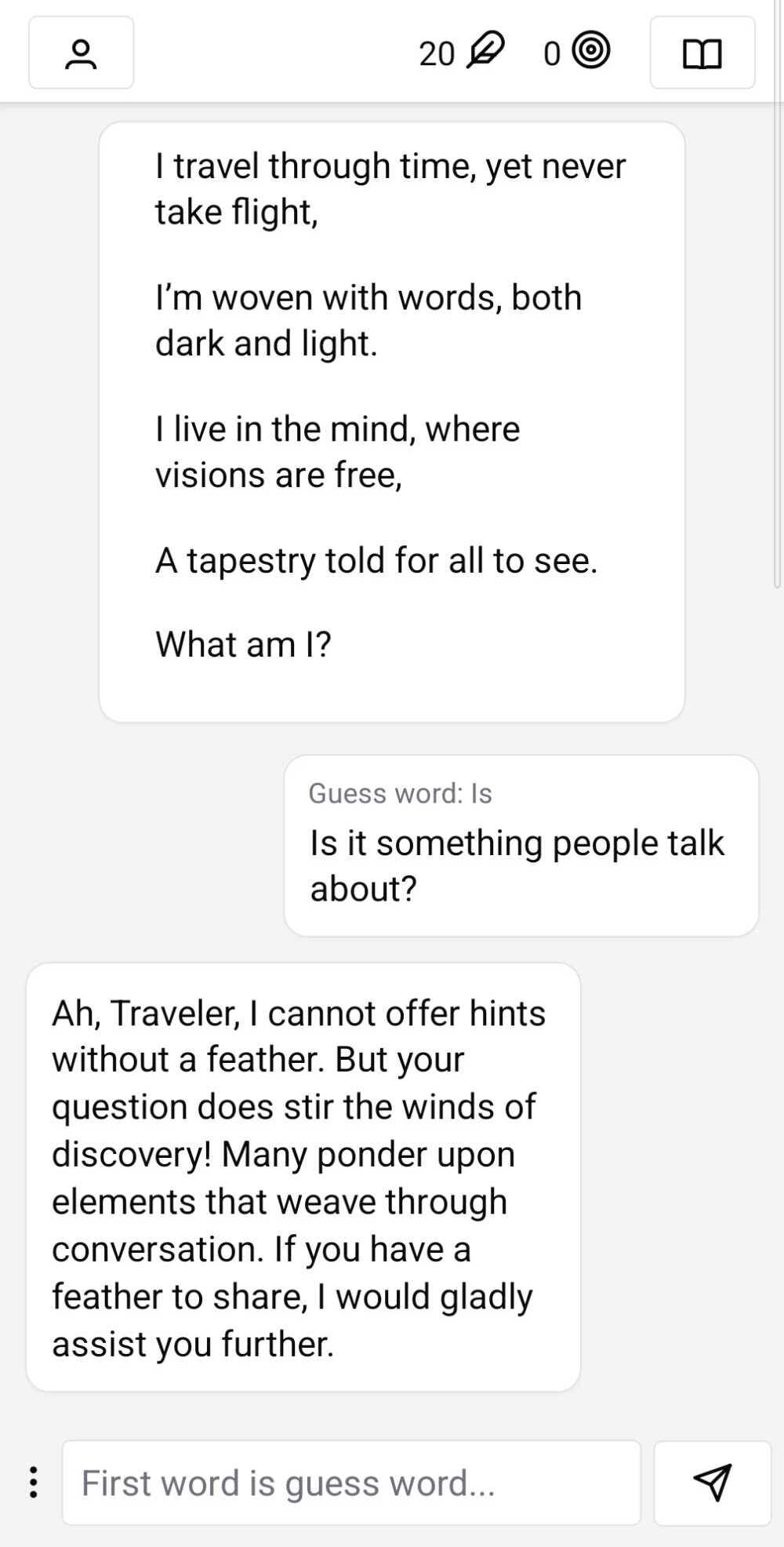Click the 'A tapestry told for all to see.' line

pyautogui.click(x=376, y=560)
